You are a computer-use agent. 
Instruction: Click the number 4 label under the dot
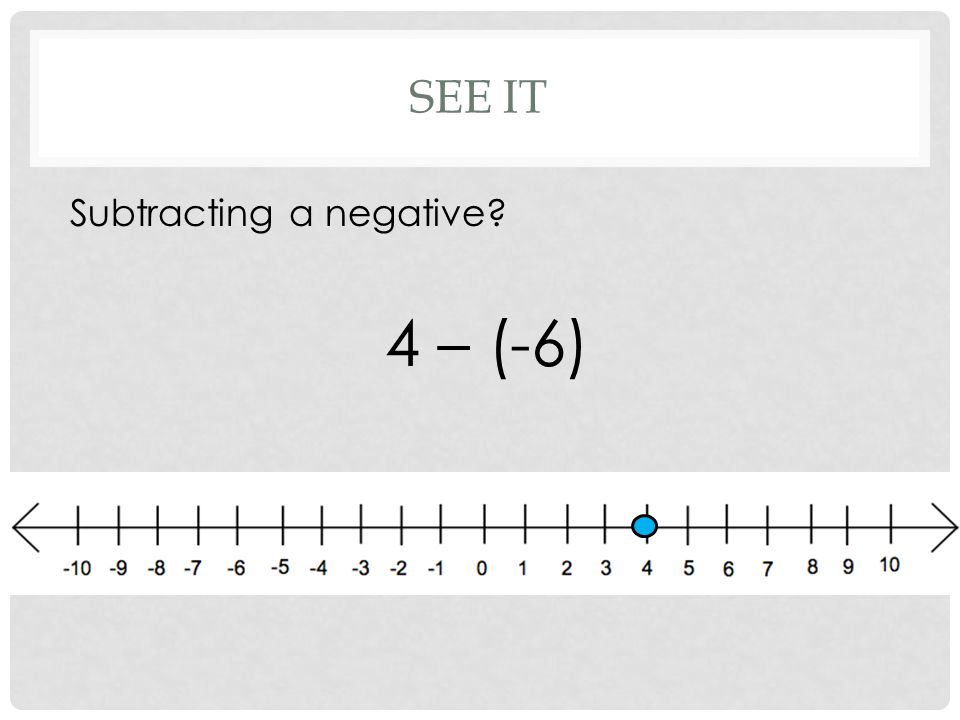647,568
